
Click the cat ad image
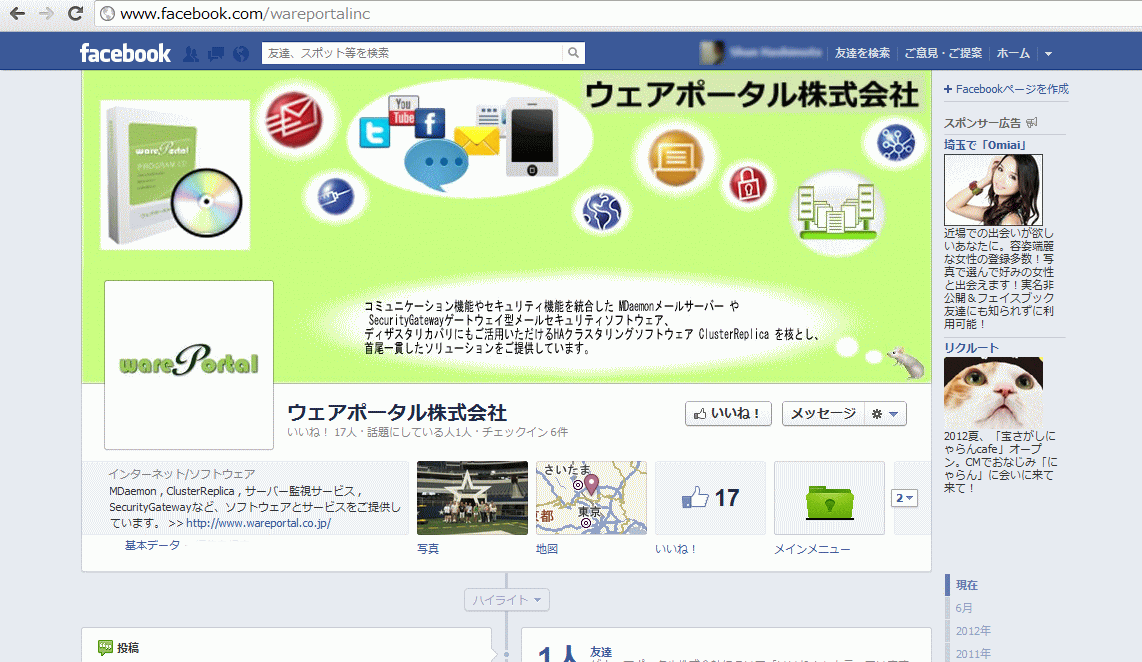pyautogui.click(x=993, y=392)
